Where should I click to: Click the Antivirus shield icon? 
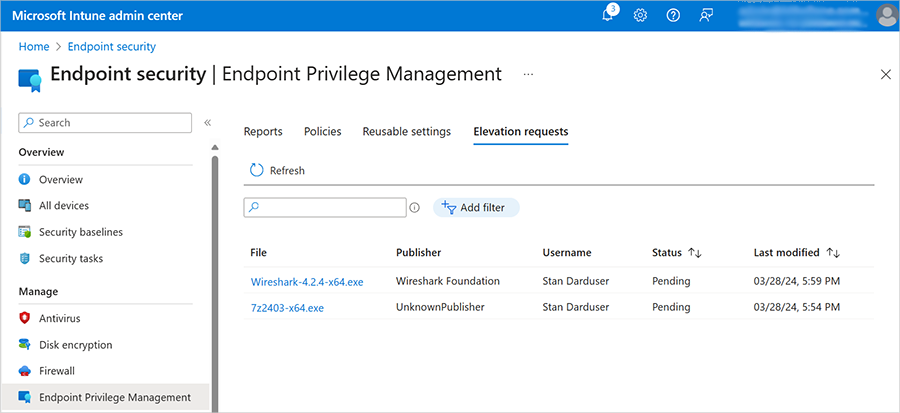click(x=24, y=318)
